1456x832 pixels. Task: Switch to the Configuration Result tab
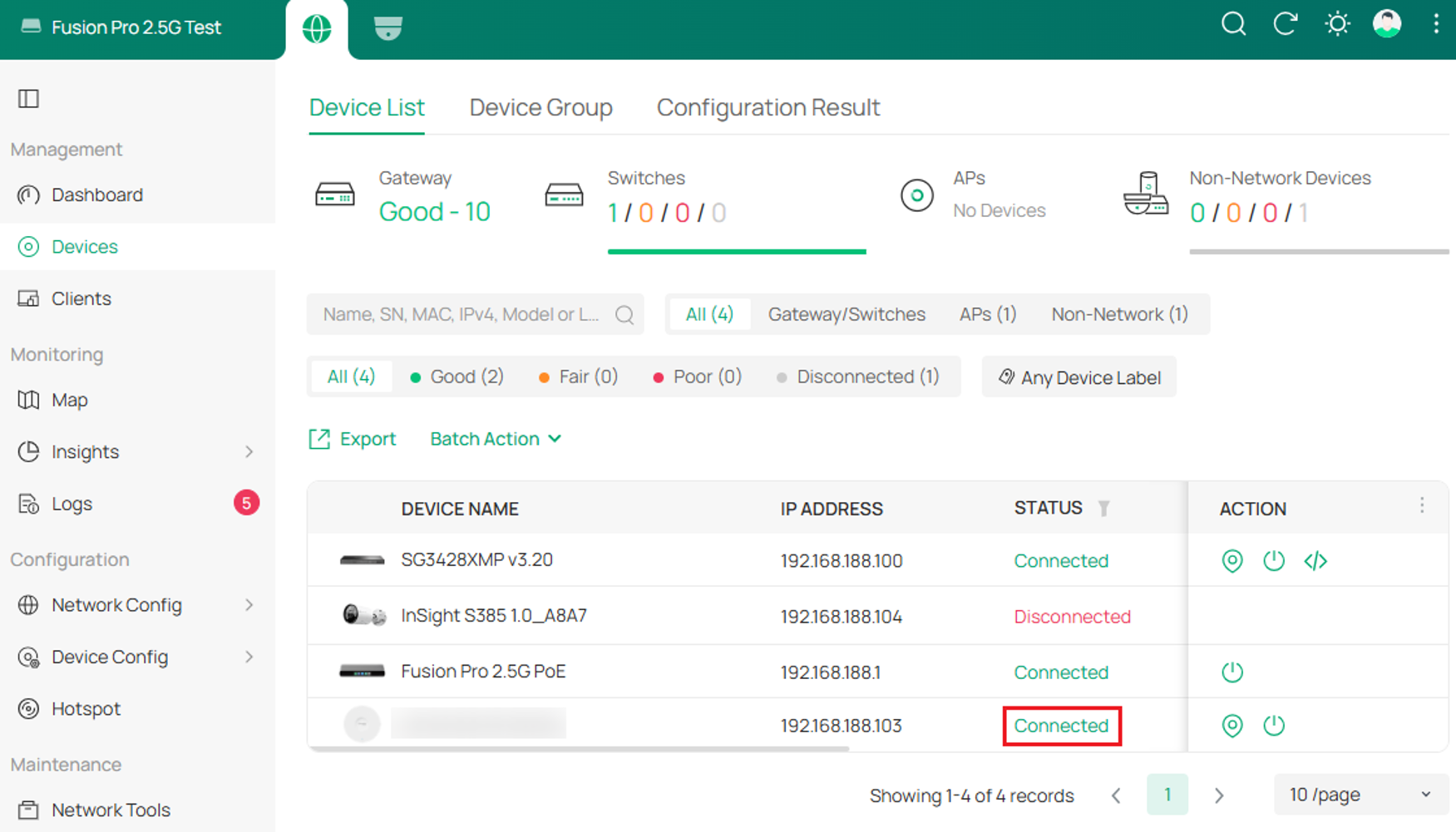pos(768,107)
